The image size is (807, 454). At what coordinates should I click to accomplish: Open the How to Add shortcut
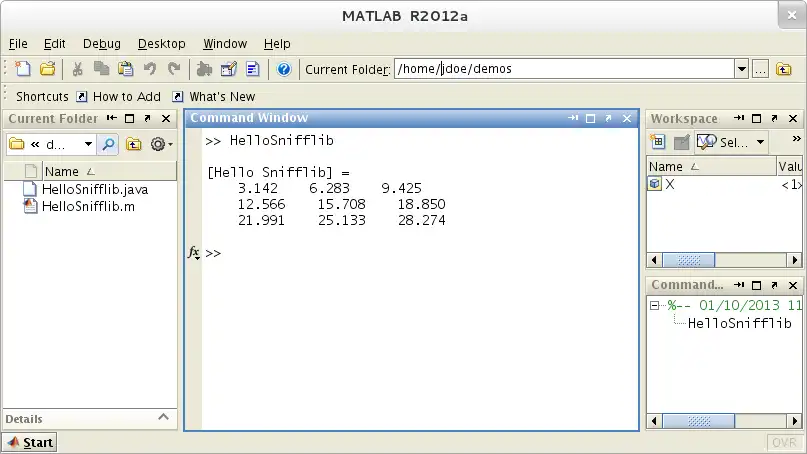point(118,97)
